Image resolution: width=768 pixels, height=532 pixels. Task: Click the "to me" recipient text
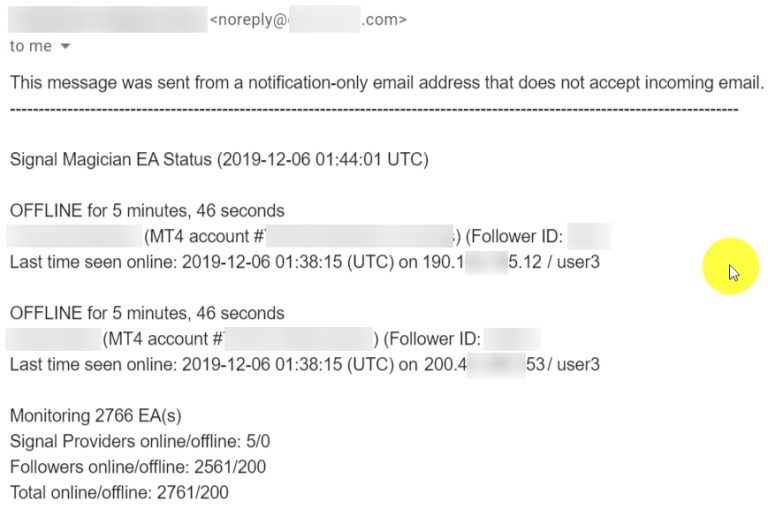pos(29,47)
